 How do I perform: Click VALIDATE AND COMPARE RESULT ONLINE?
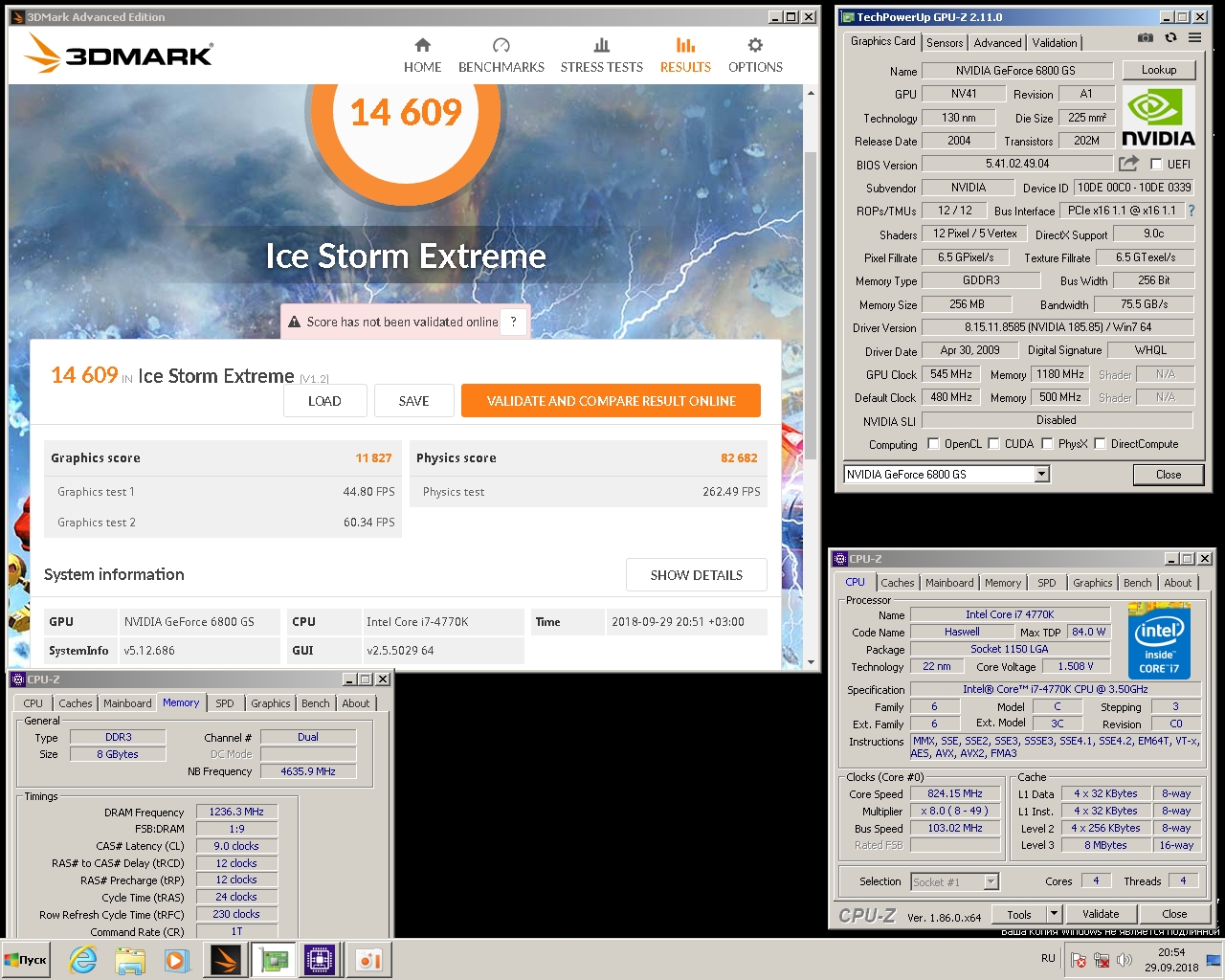(x=611, y=401)
